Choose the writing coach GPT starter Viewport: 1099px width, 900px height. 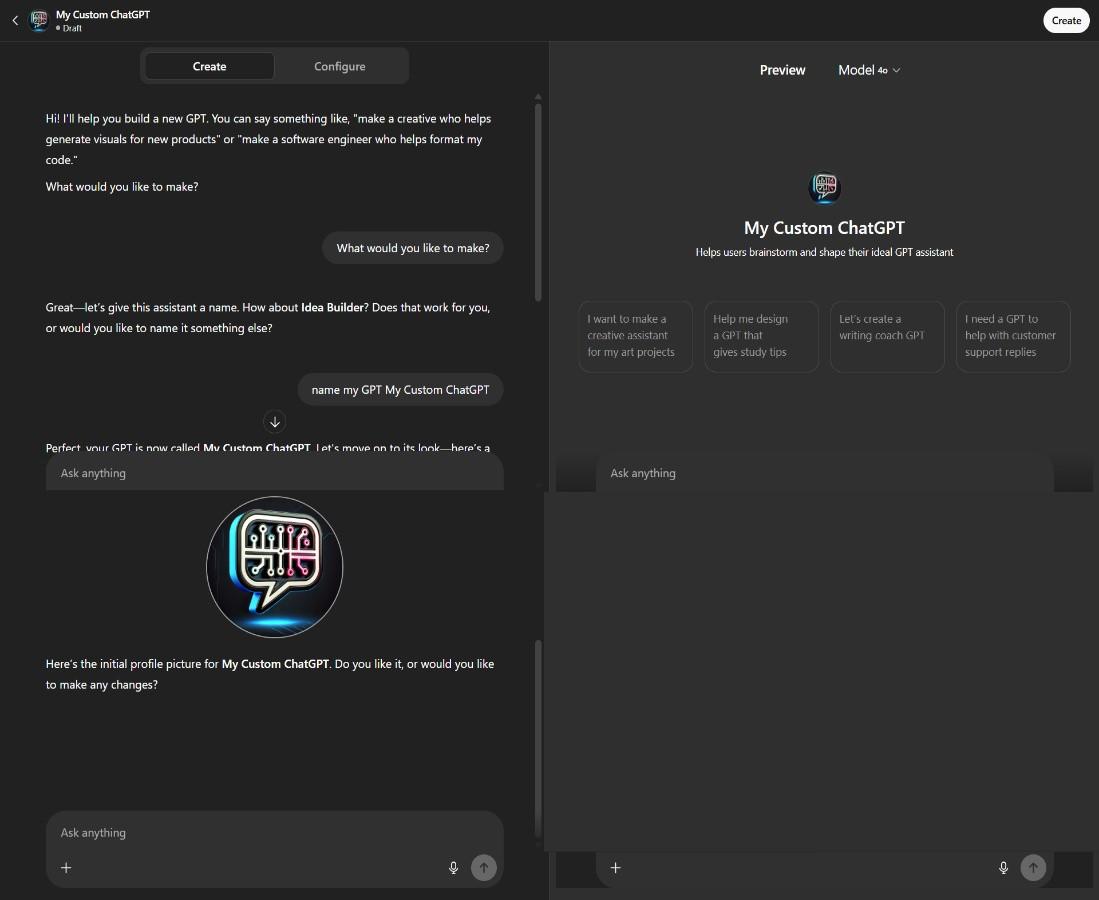[x=887, y=336]
